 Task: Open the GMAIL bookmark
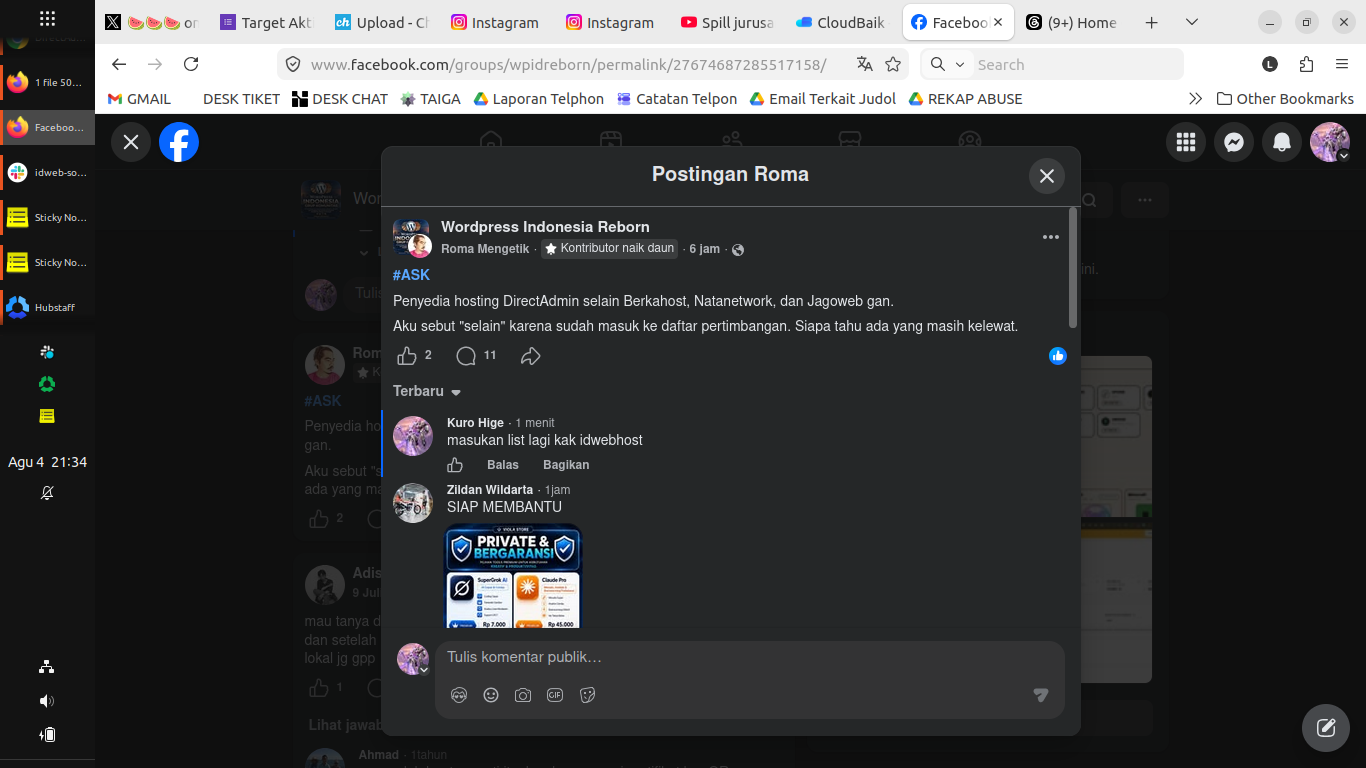(139, 99)
